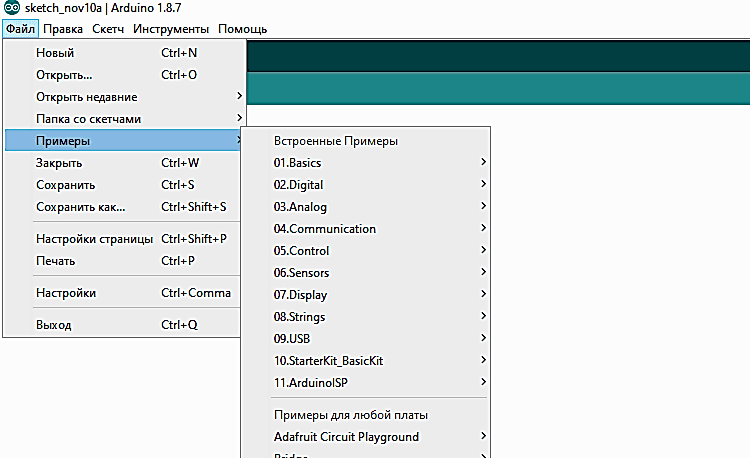Select Настройки страницы menu entry
This screenshot has height=458, width=750.
[x=94, y=239]
